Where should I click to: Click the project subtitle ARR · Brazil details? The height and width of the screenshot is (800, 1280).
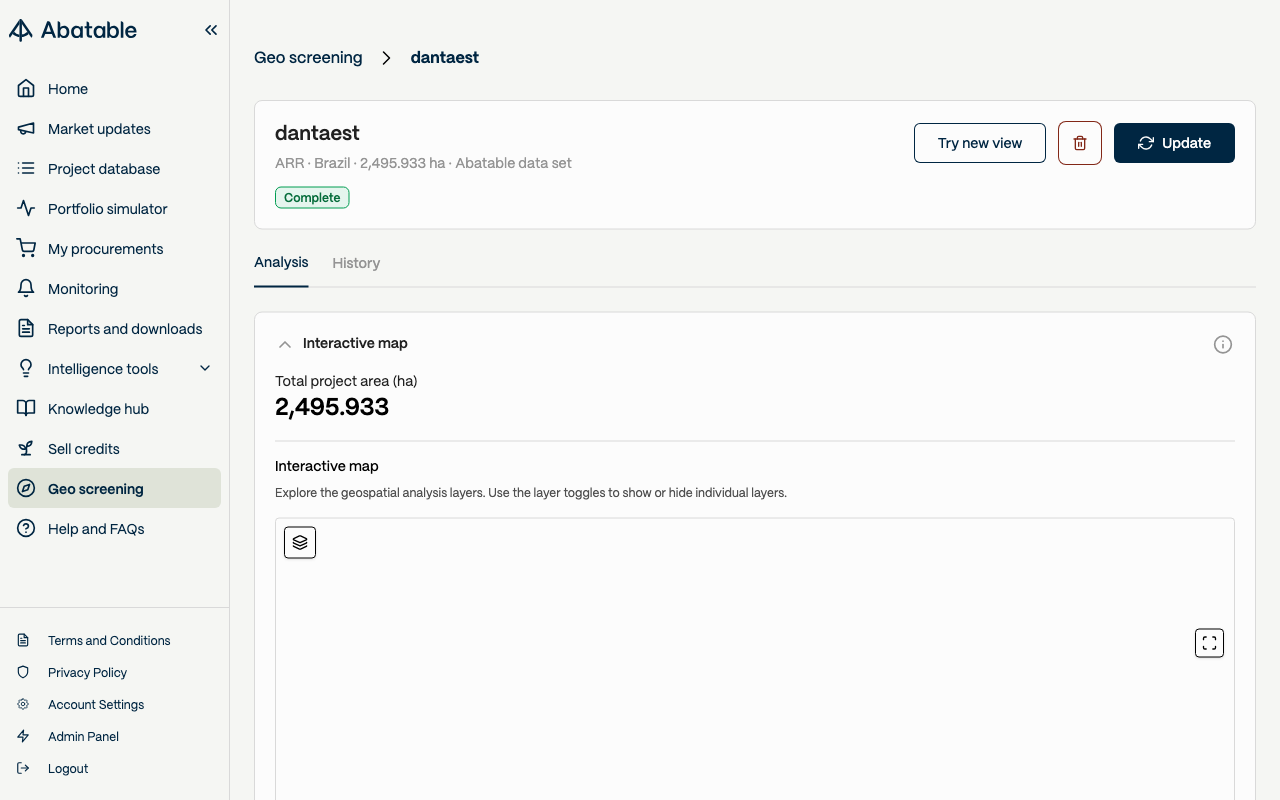[423, 163]
